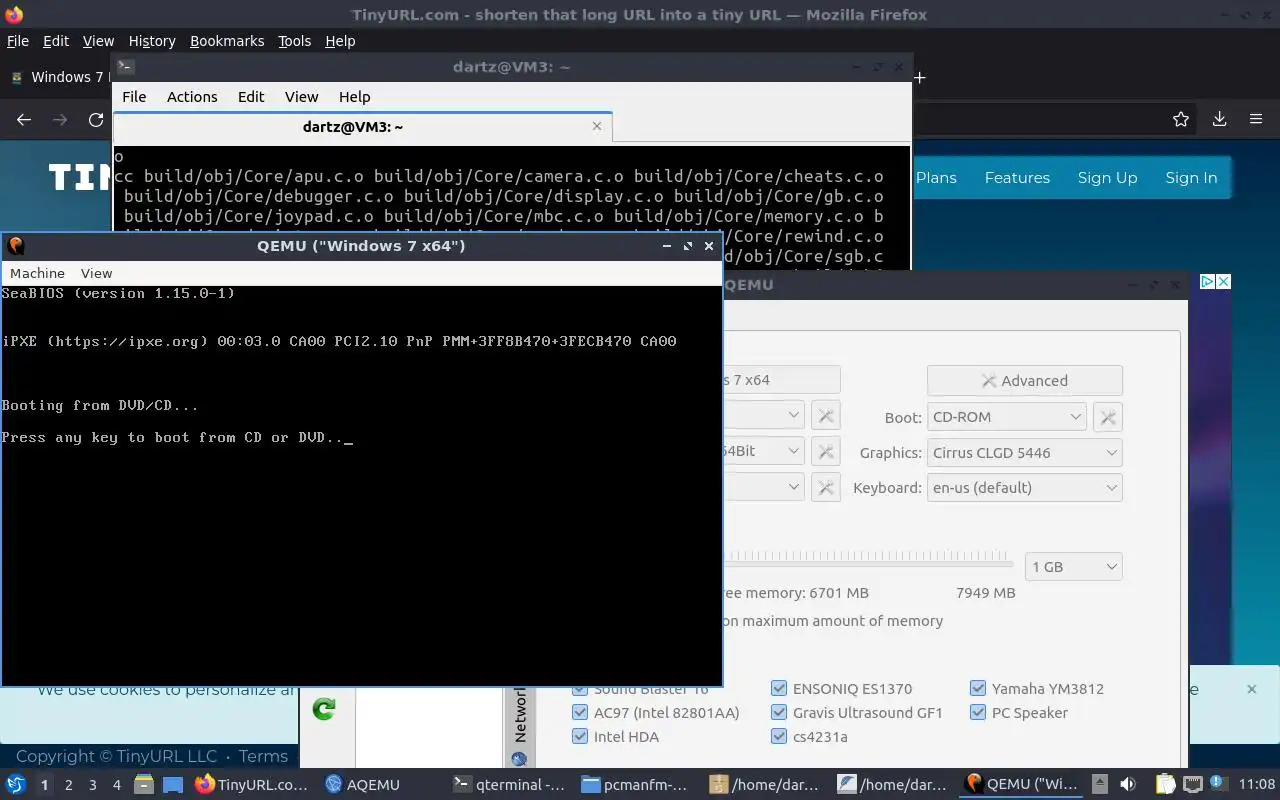Open the LXQt start menu icon
The width and height of the screenshot is (1280, 800).
(x=16, y=784)
